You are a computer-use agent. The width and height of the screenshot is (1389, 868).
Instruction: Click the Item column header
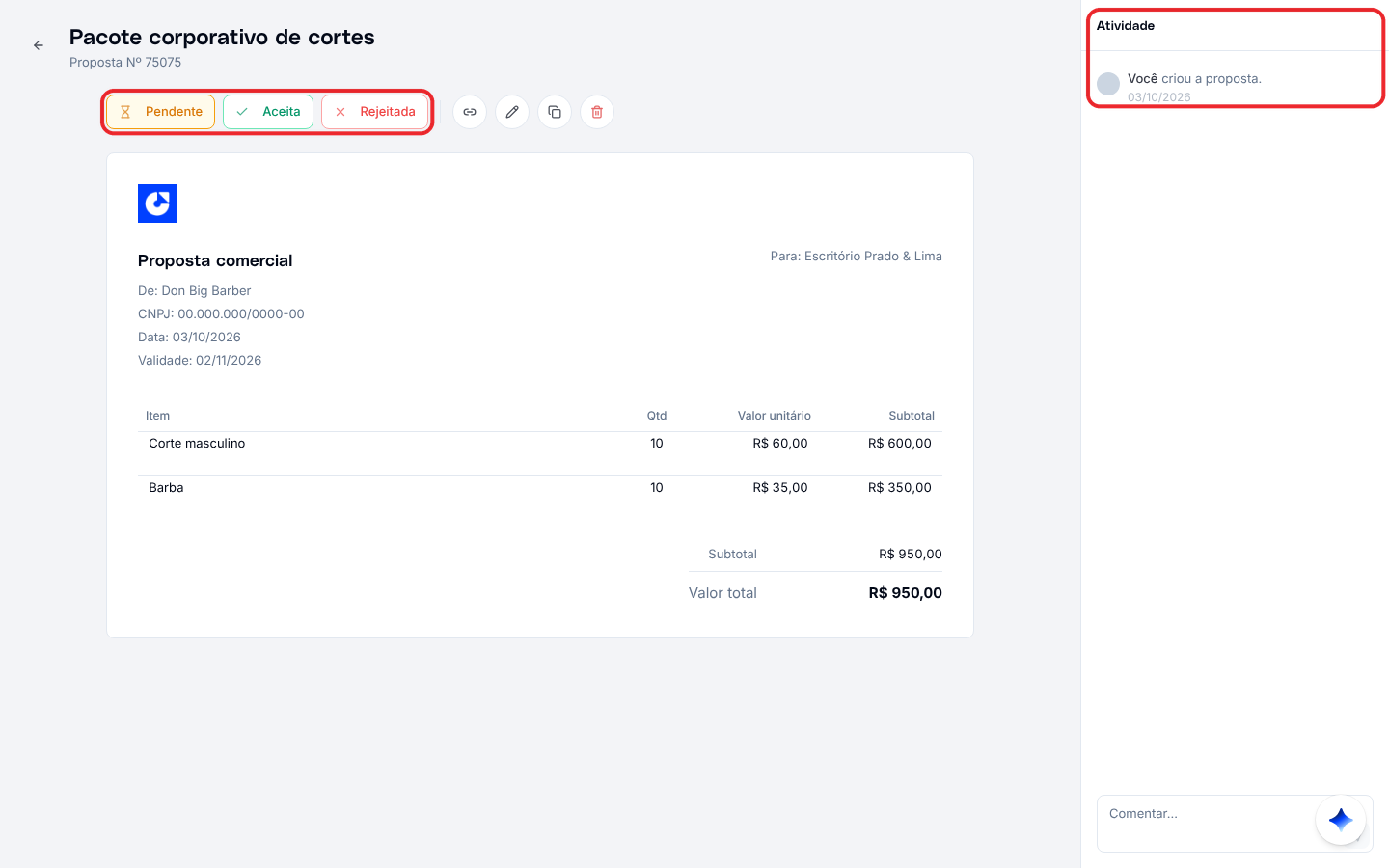[157, 416]
